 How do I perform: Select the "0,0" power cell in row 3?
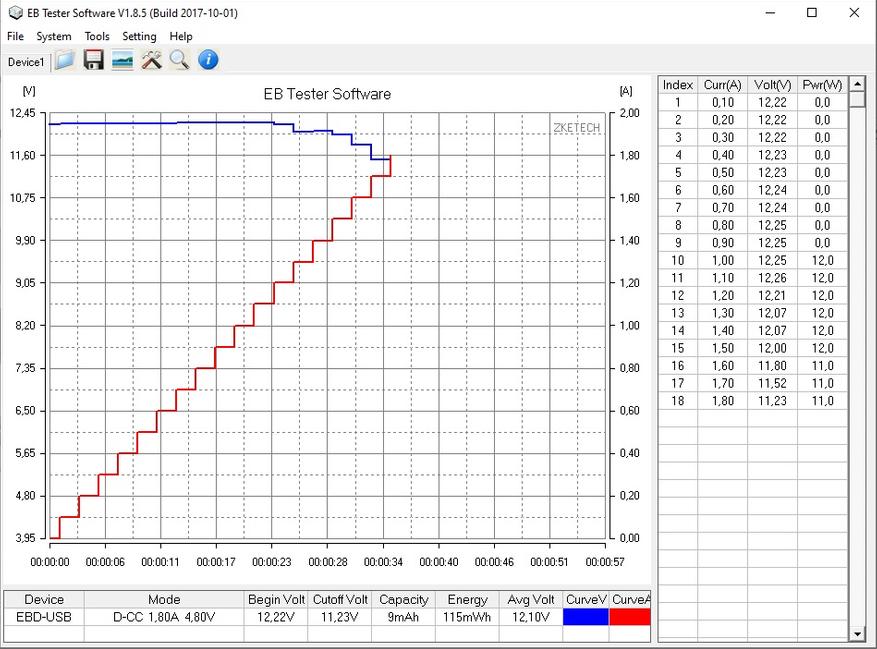(x=822, y=137)
